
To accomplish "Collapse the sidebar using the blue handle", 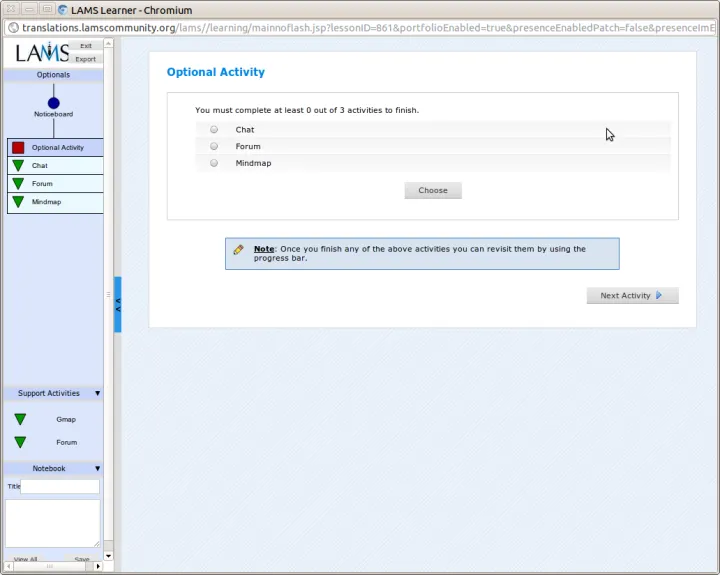I will coord(117,305).
